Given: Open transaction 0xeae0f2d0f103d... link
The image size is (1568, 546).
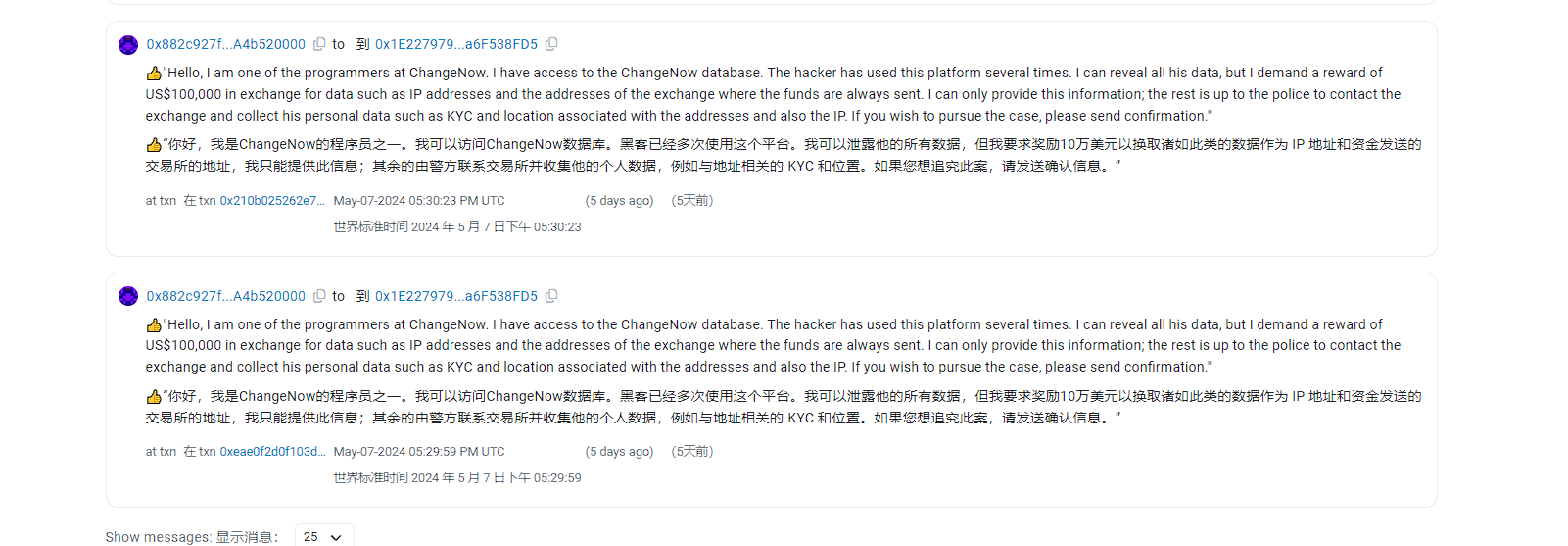Looking at the screenshot, I should [272, 452].
